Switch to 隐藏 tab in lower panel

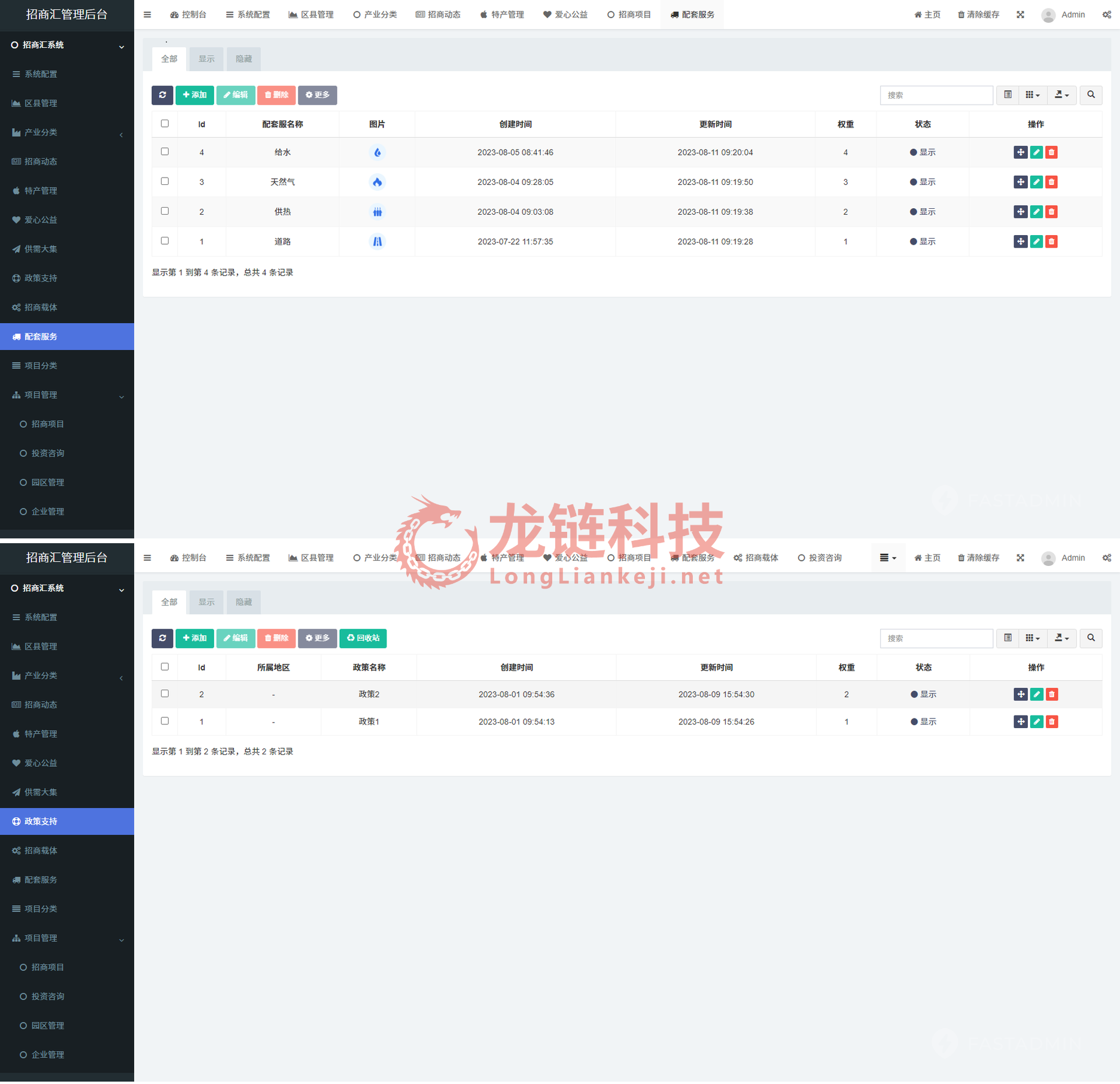tap(244, 602)
